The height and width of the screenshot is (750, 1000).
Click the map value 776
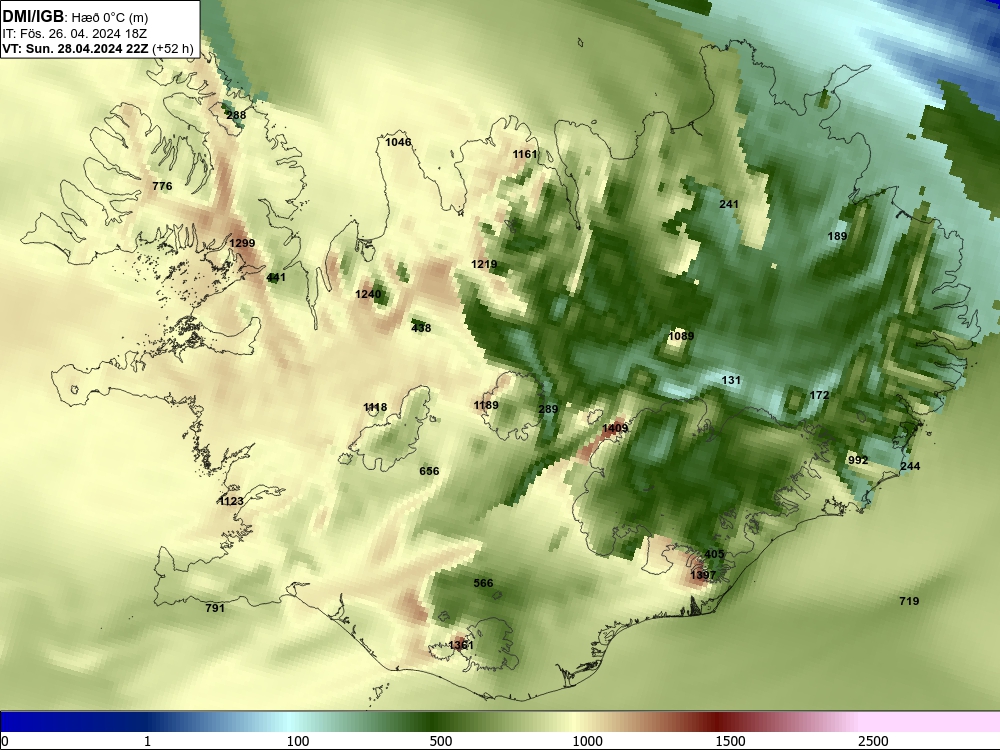162,186
